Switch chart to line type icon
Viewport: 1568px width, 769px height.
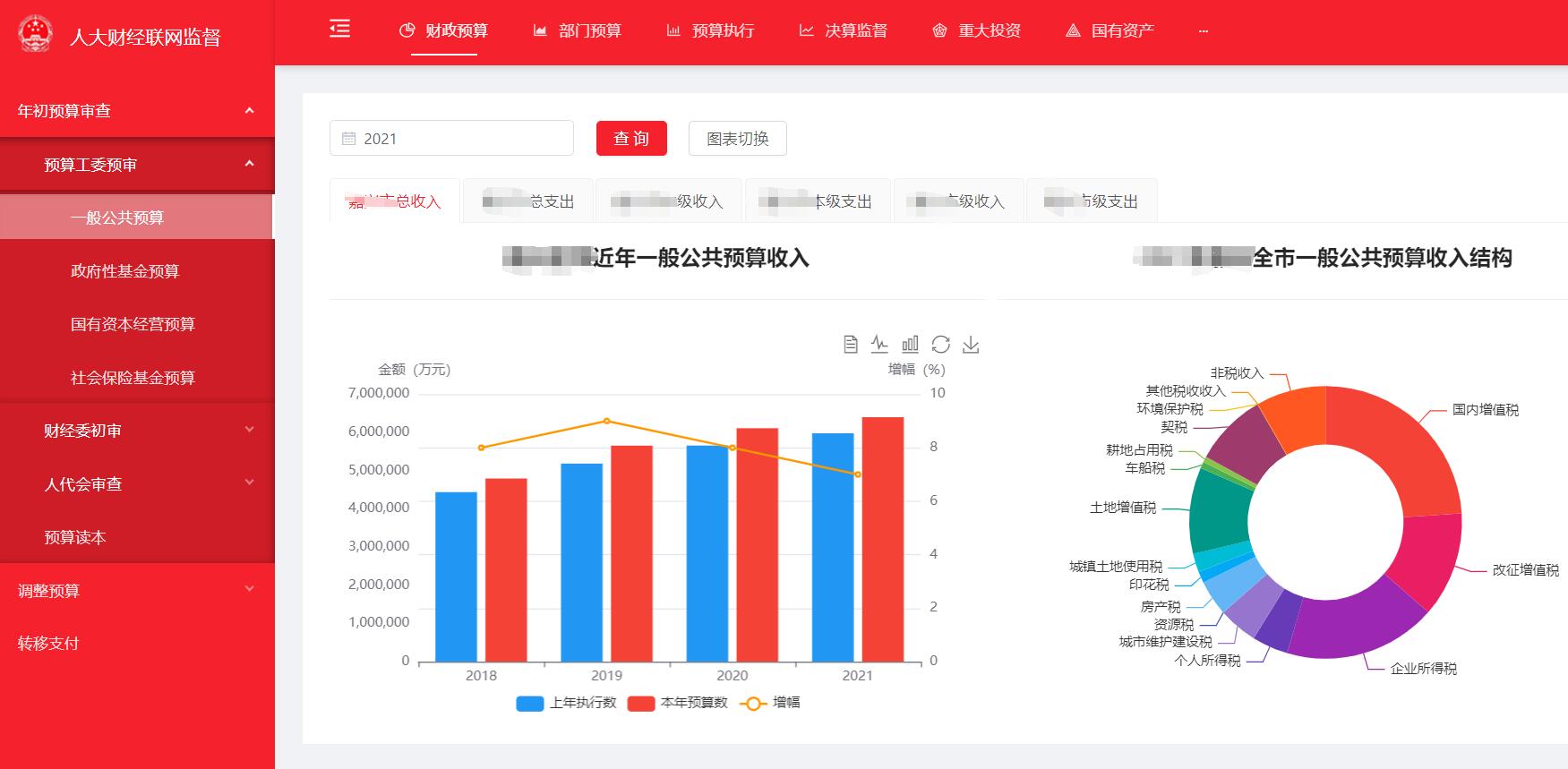tap(880, 345)
